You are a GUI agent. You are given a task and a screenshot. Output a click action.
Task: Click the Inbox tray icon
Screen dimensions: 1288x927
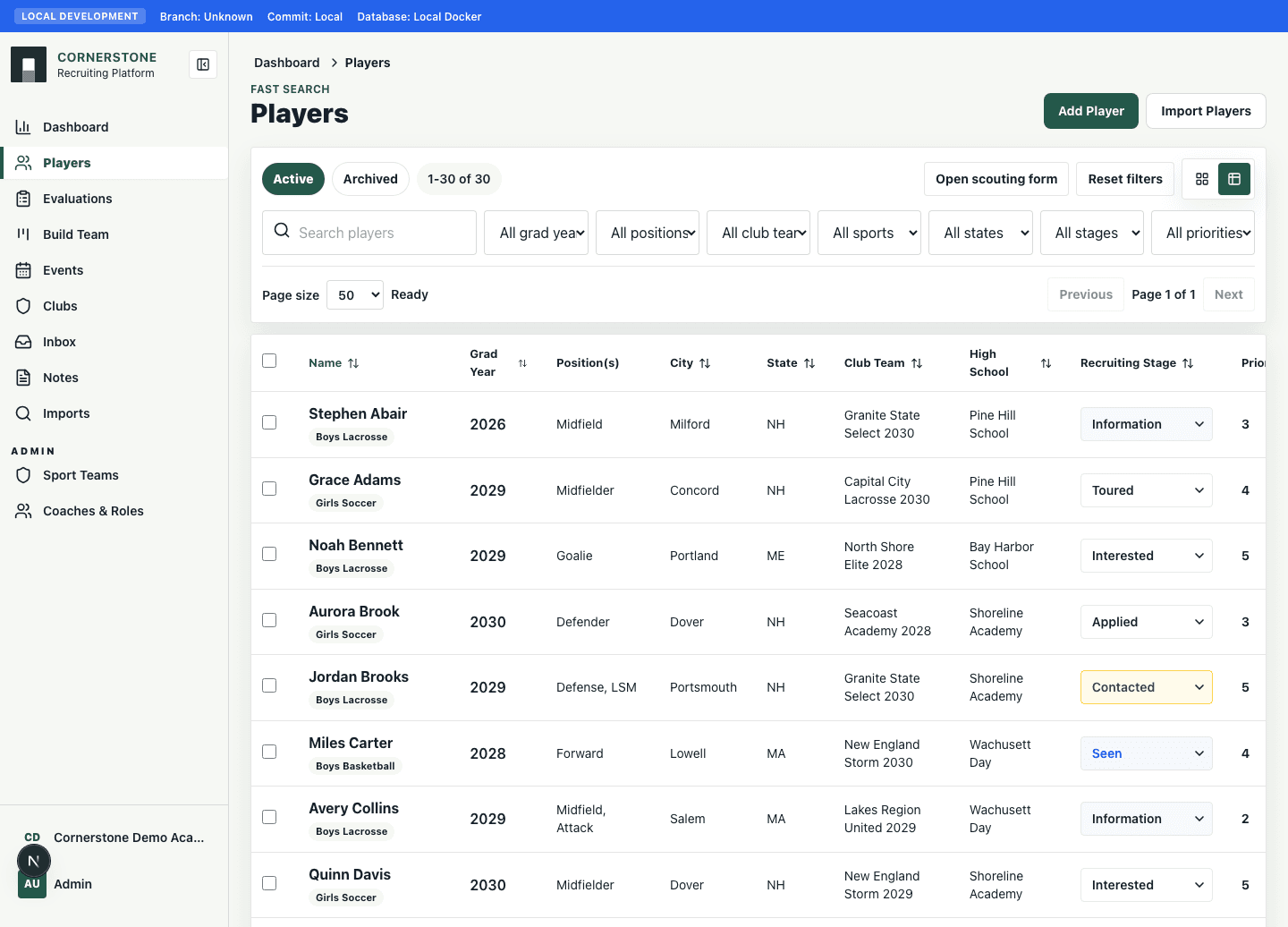(x=23, y=342)
